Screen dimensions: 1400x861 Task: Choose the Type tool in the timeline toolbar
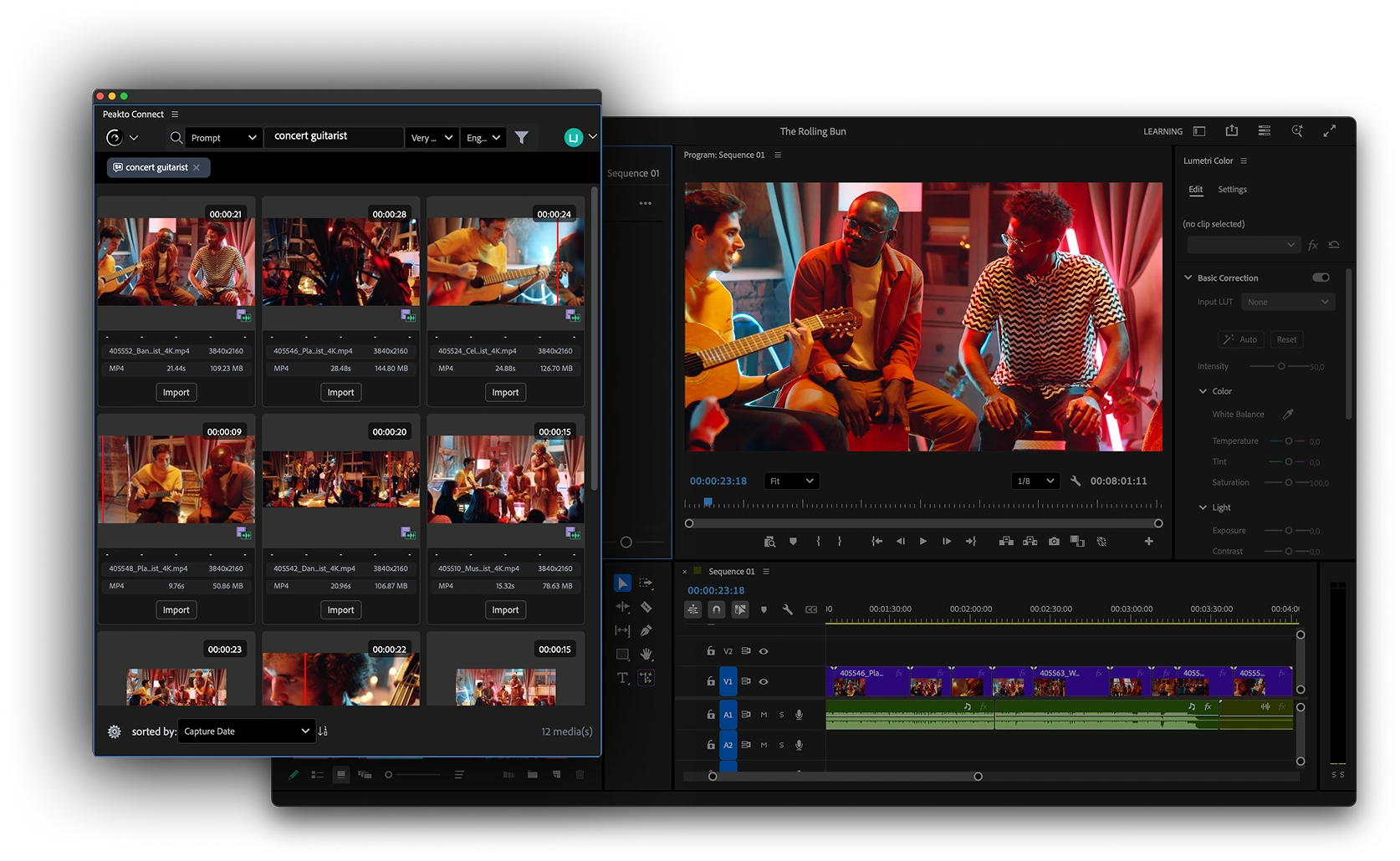(x=622, y=678)
